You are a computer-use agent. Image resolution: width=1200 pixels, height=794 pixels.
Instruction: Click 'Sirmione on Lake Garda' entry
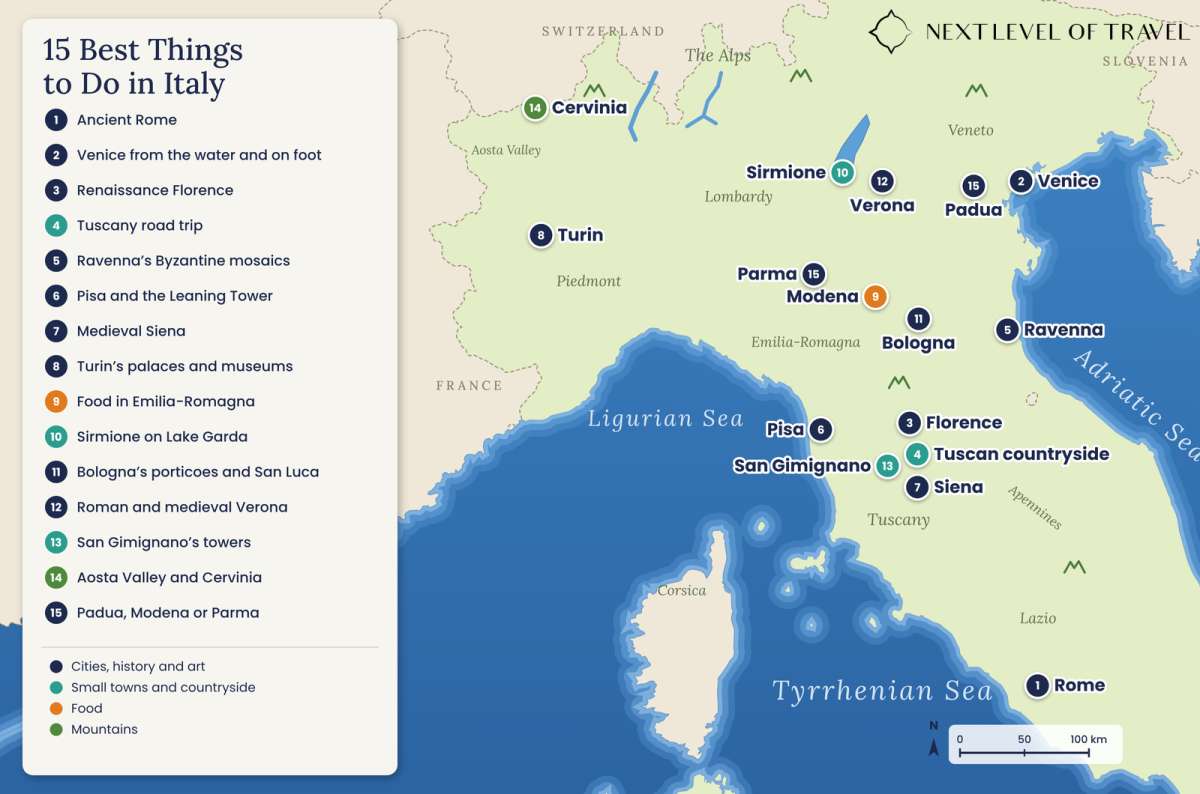pos(162,436)
